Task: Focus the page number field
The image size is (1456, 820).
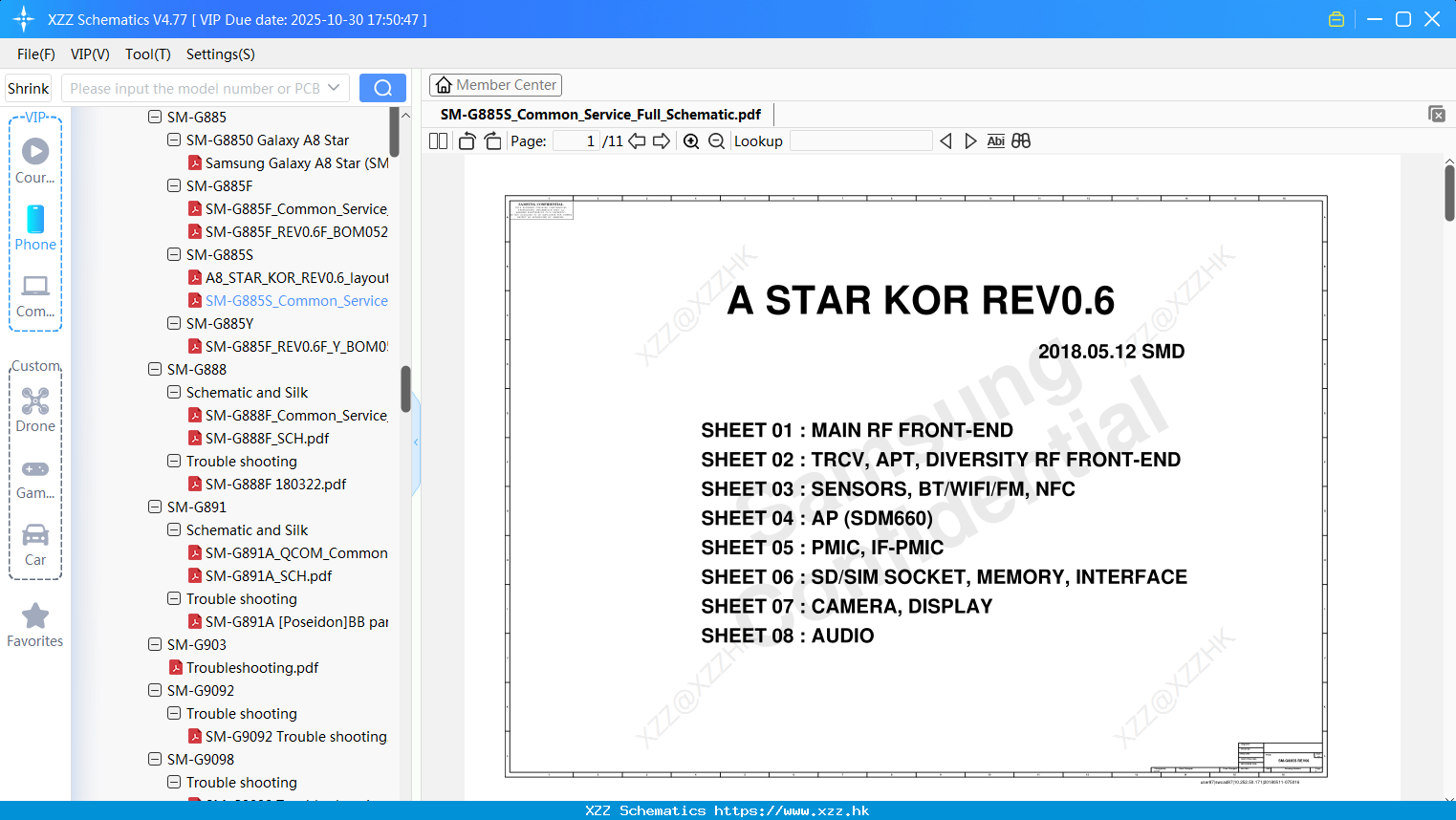Action: pos(576,140)
